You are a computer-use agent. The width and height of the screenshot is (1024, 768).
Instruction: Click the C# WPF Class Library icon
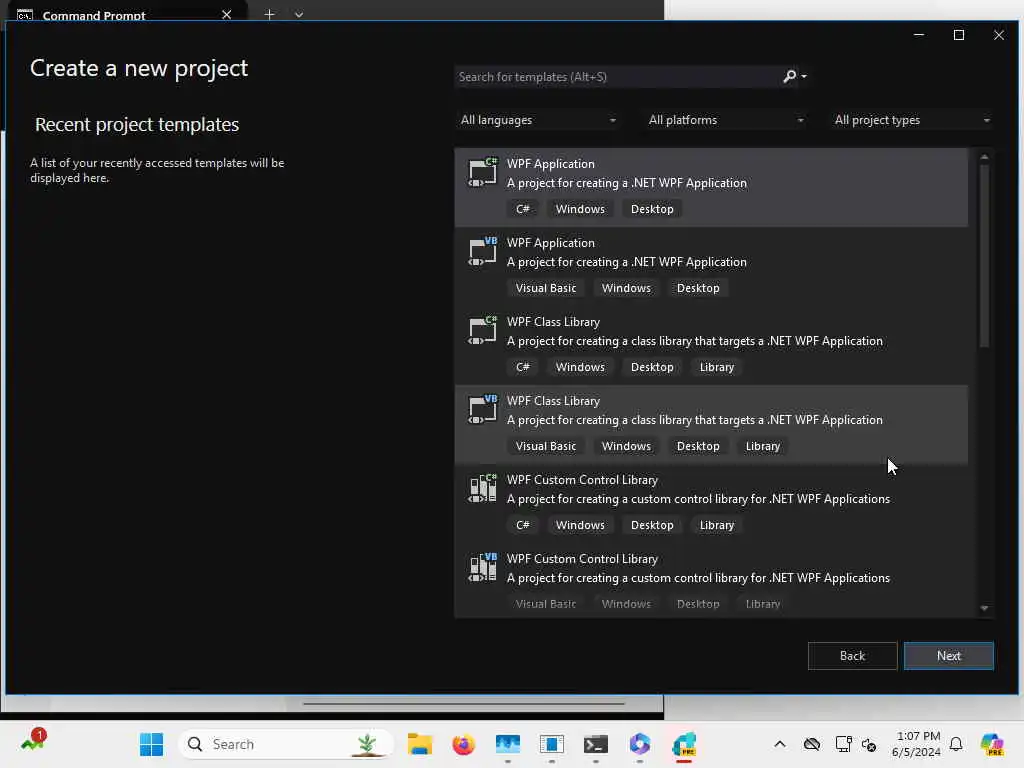(x=483, y=330)
